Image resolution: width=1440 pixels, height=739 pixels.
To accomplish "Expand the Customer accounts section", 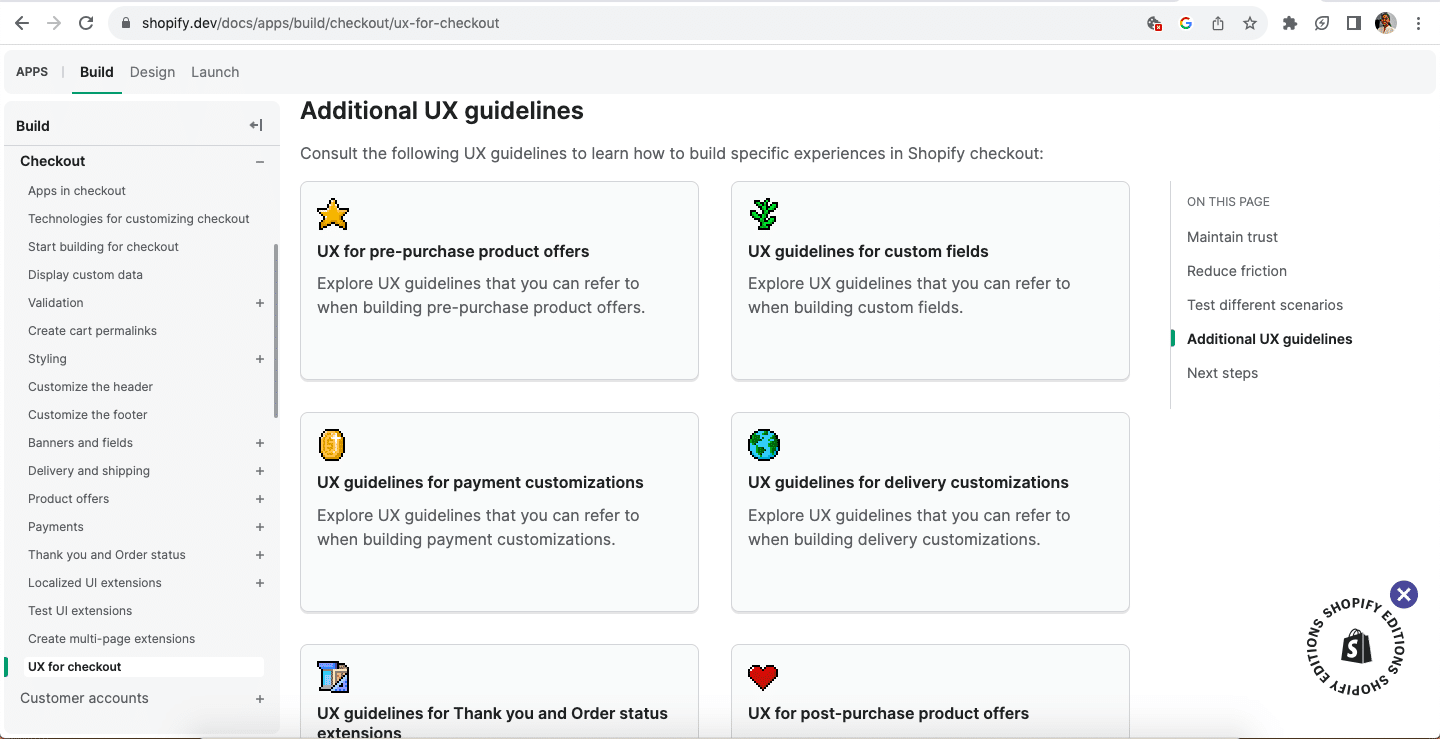I will pos(260,699).
